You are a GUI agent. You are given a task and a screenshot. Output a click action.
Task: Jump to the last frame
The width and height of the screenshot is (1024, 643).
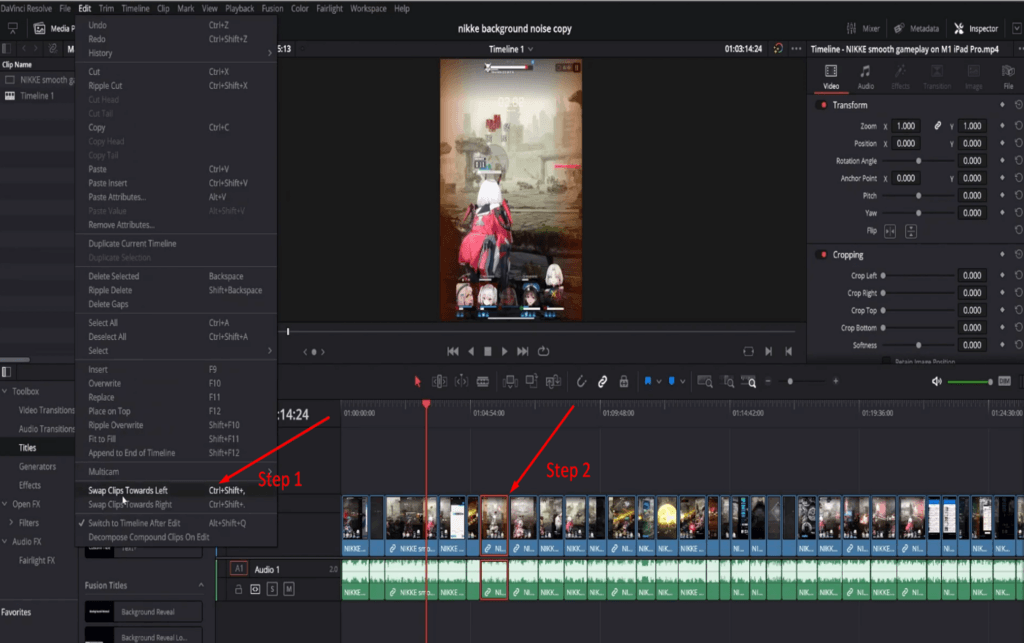tap(522, 351)
